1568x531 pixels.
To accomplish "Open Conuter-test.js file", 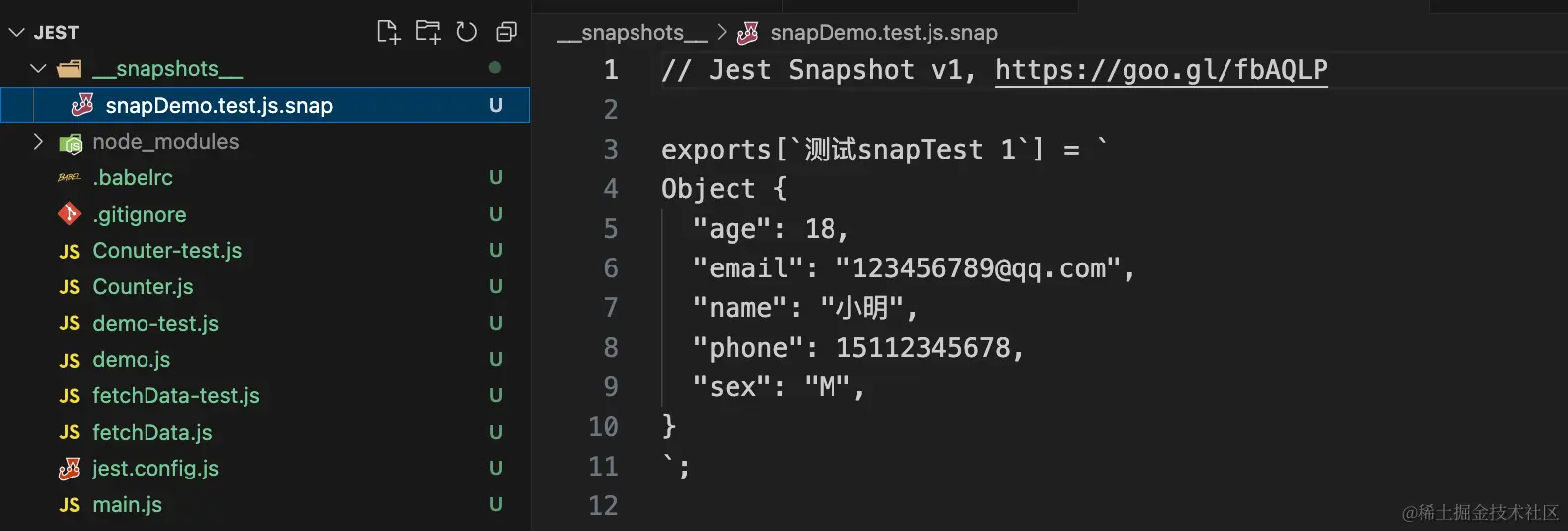I will (166, 251).
